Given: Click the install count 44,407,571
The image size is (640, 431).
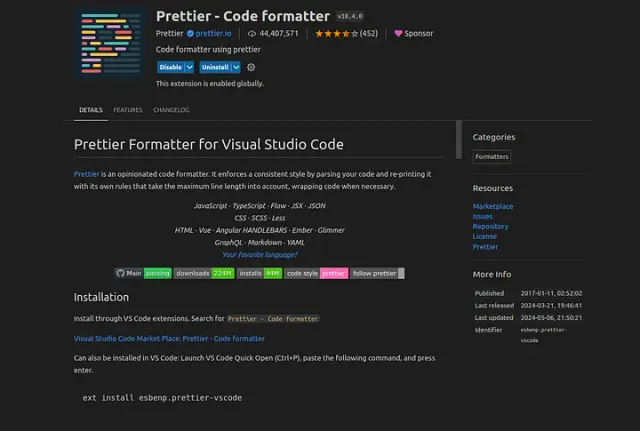Looking at the screenshot, I should point(279,33).
